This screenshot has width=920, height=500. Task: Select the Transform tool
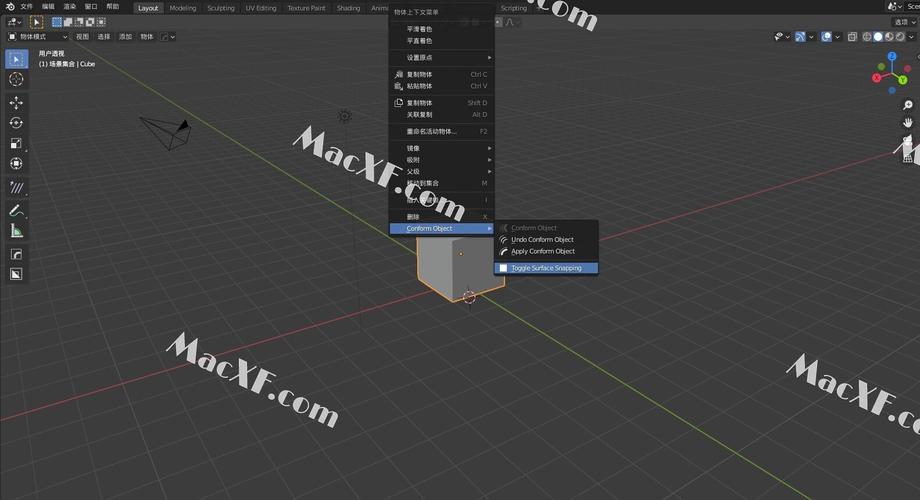pos(16,164)
